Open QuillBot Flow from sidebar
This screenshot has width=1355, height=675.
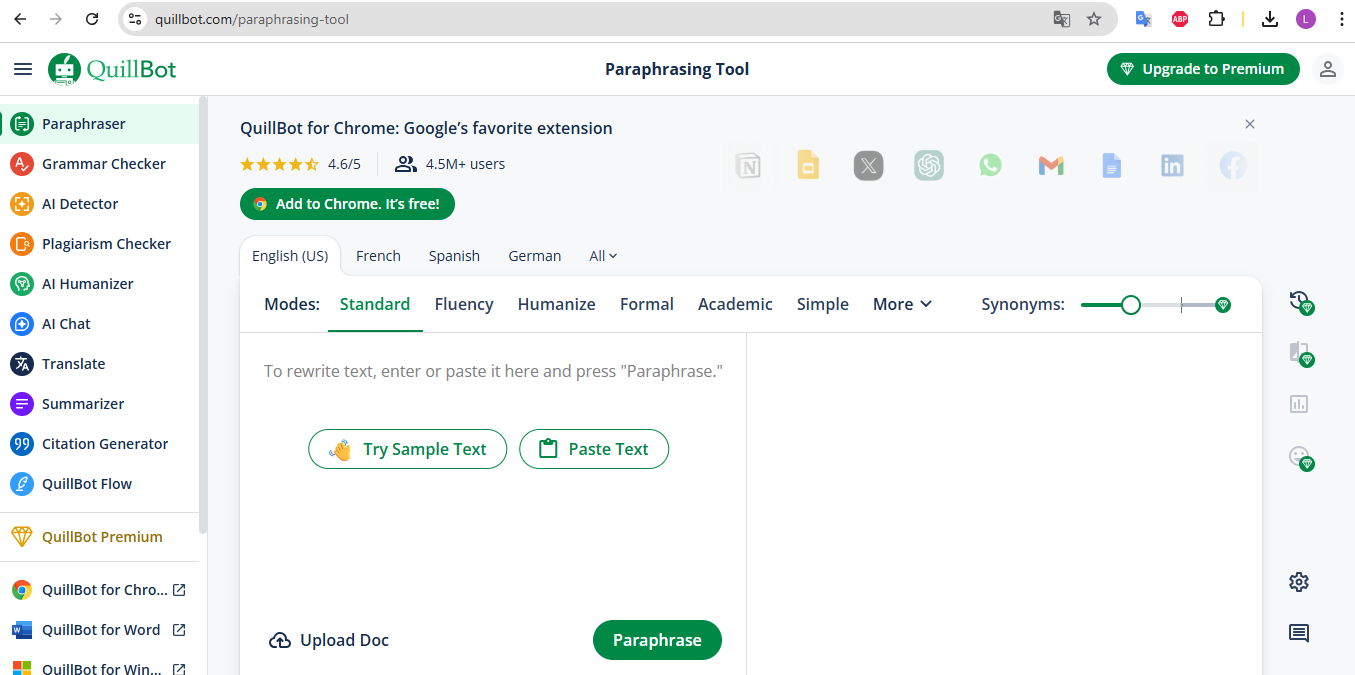pyautogui.click(x=100, y=484)
